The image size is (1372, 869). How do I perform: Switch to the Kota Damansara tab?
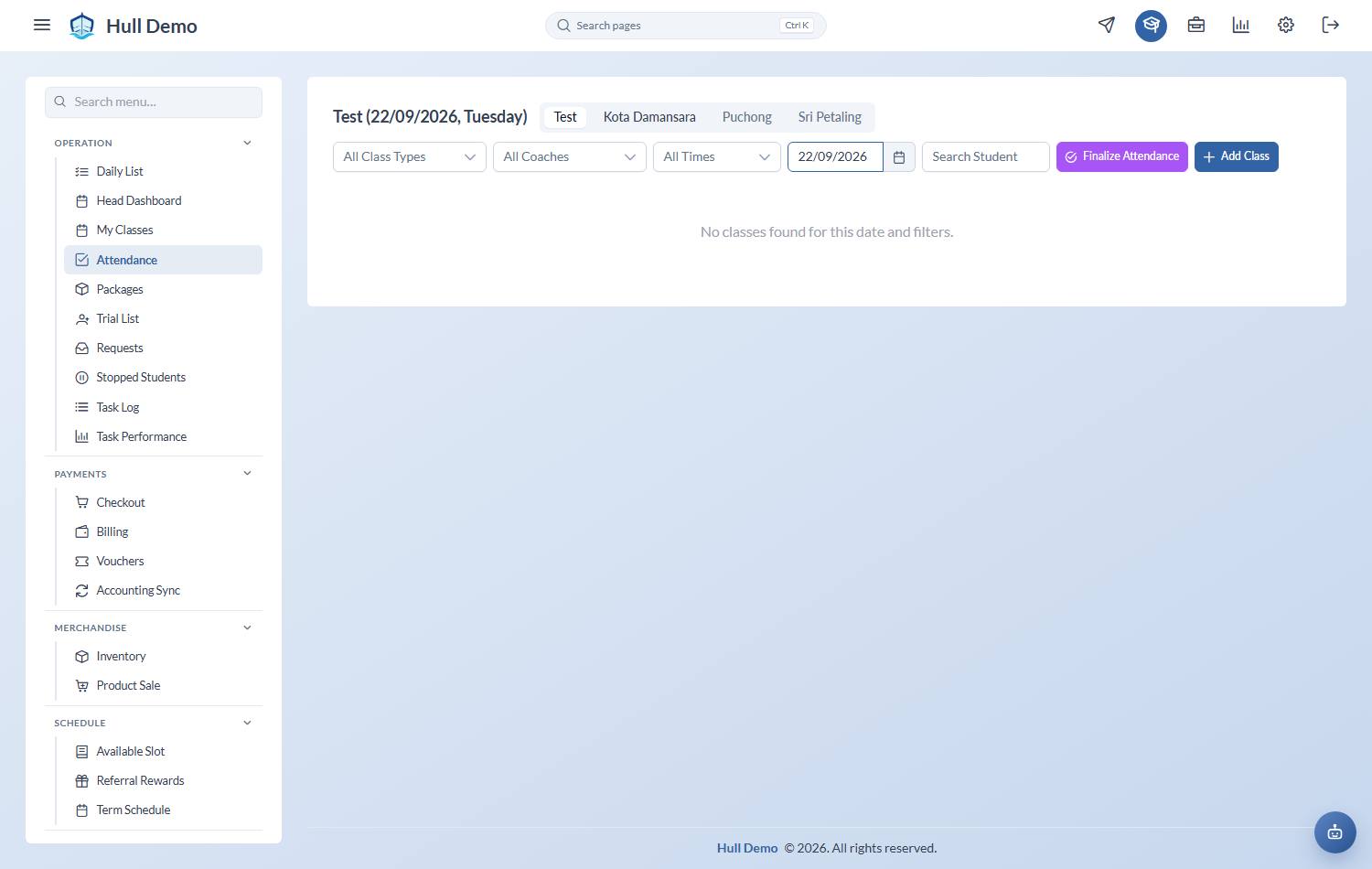[649, 117]
